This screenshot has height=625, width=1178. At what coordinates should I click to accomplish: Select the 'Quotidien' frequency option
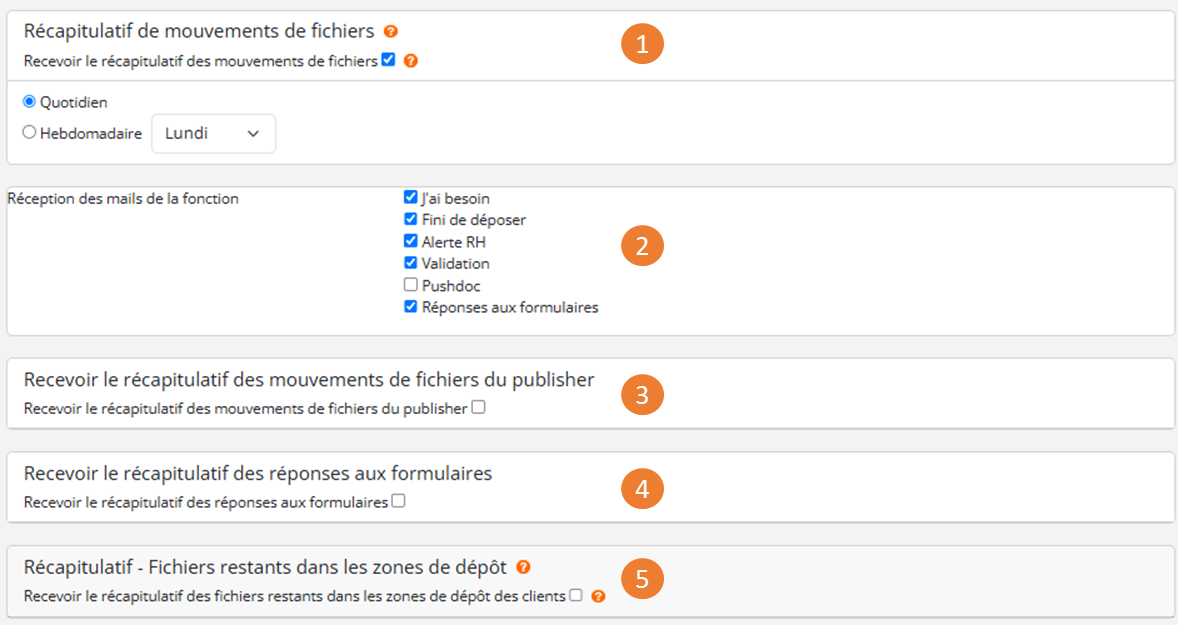coord(31,102)
